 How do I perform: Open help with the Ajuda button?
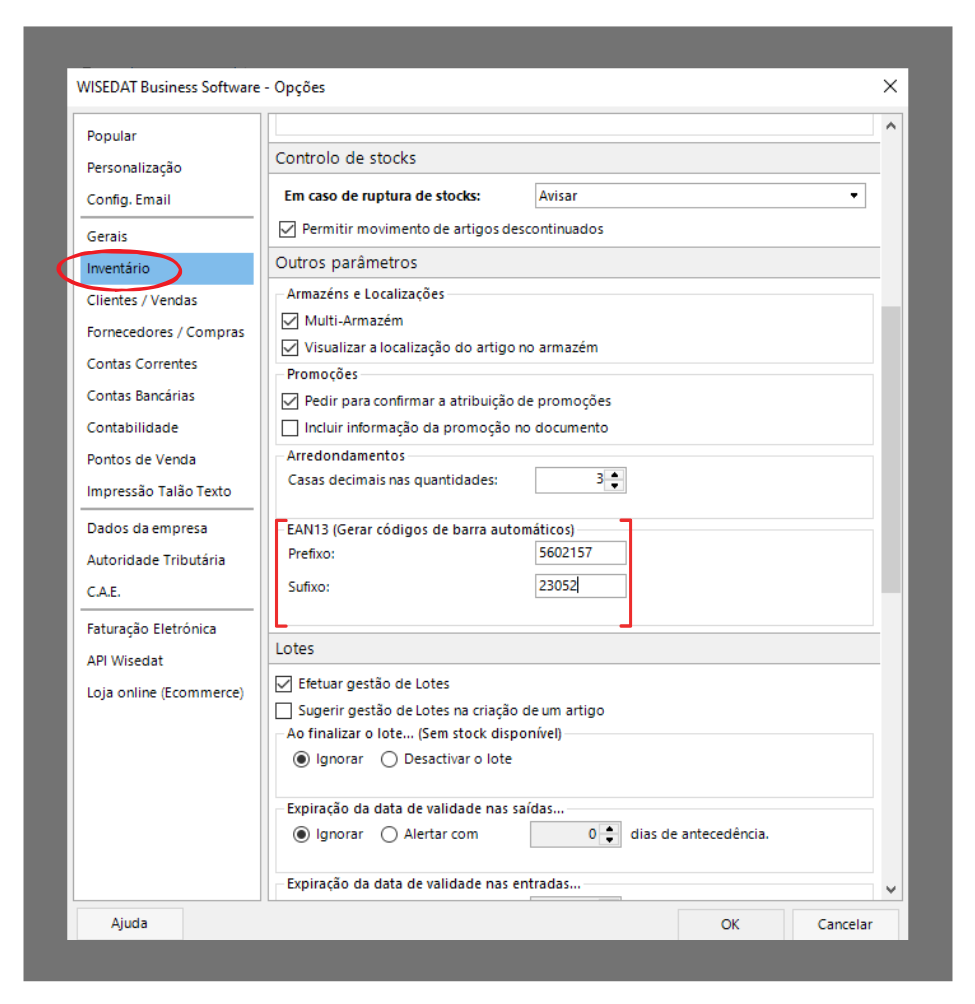(x=129, y=924)
